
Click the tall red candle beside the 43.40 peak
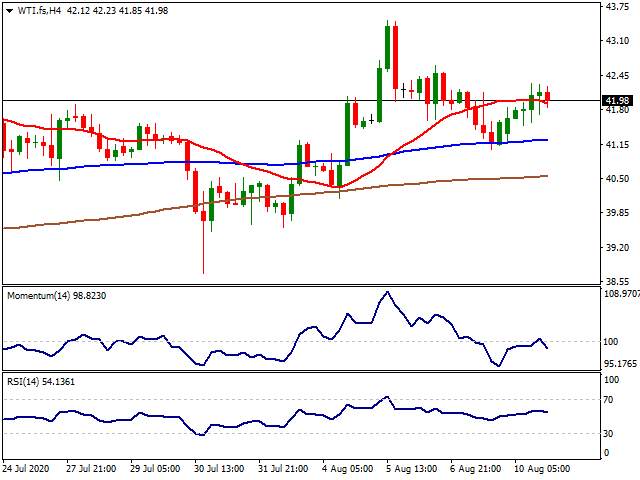coord(396,57)
